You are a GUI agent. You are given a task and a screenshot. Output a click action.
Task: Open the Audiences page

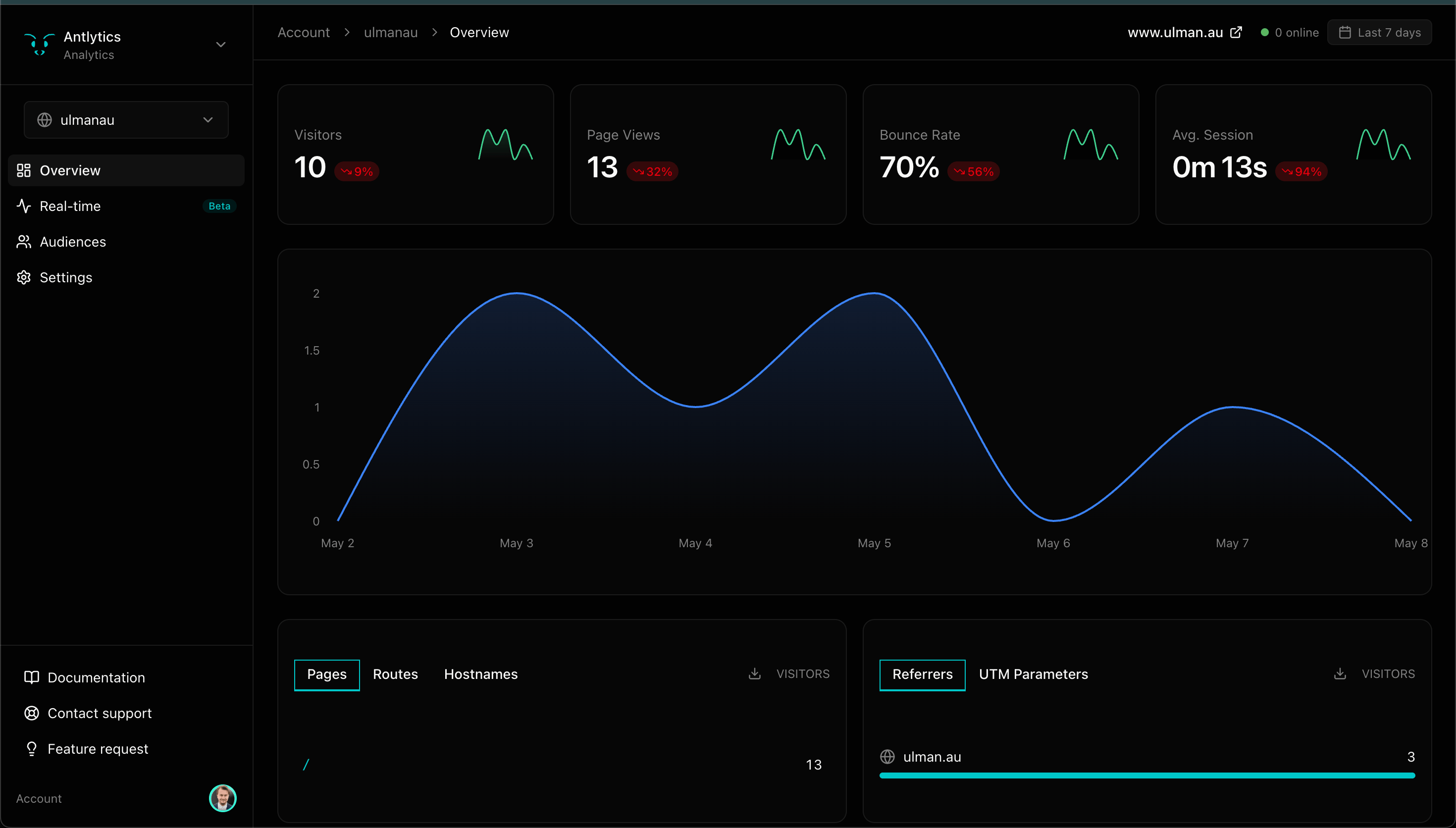[126, 242]
